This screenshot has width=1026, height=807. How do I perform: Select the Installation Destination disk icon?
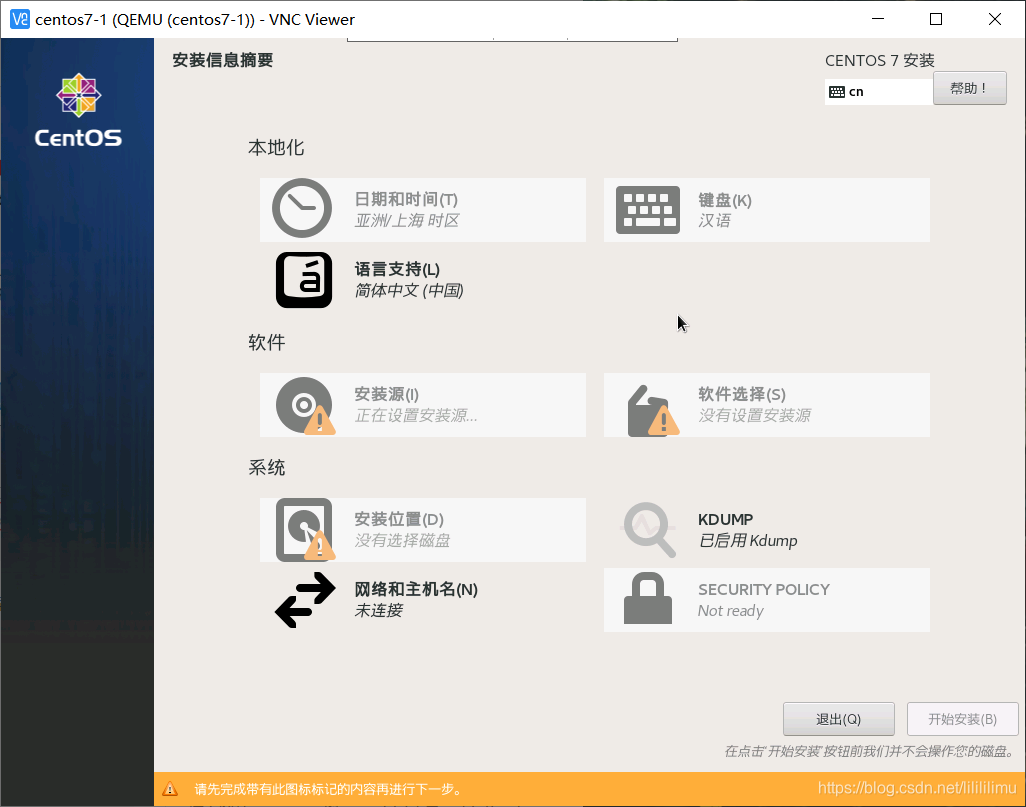coord(305,529)
